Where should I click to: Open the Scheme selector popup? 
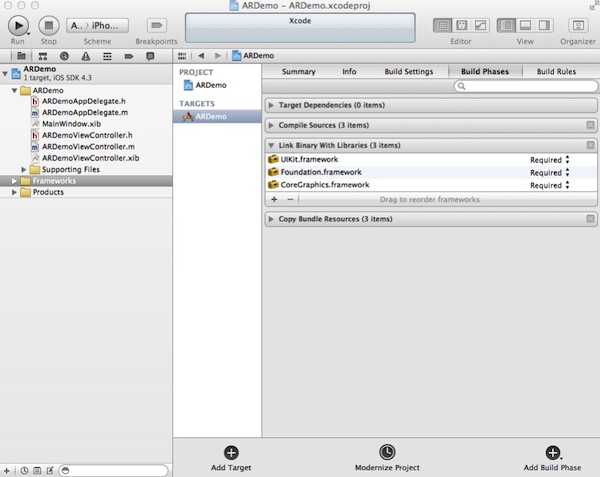[x=97, y=26]
